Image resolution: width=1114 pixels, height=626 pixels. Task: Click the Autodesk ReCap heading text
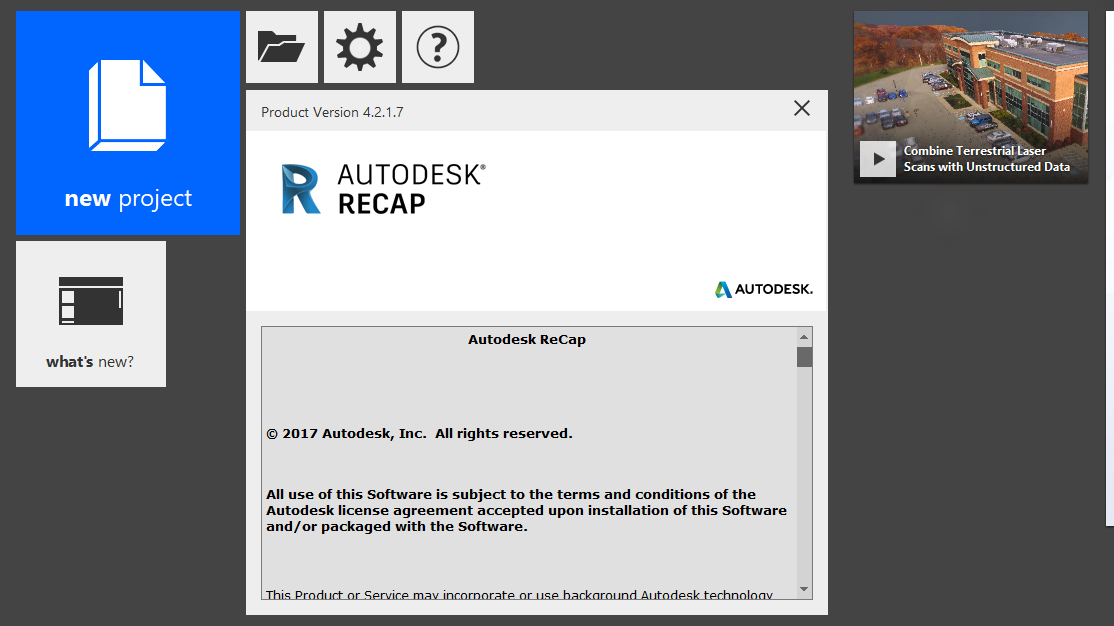(526, 339)
